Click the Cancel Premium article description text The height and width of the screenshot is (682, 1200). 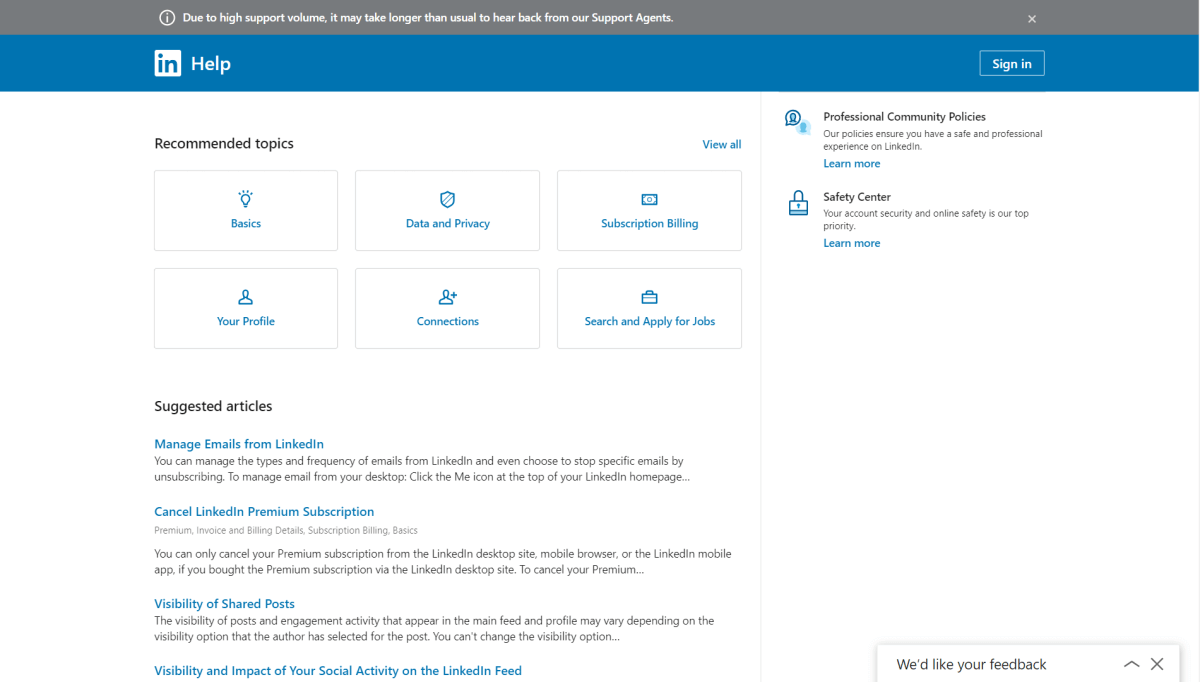tap(443, 562)
